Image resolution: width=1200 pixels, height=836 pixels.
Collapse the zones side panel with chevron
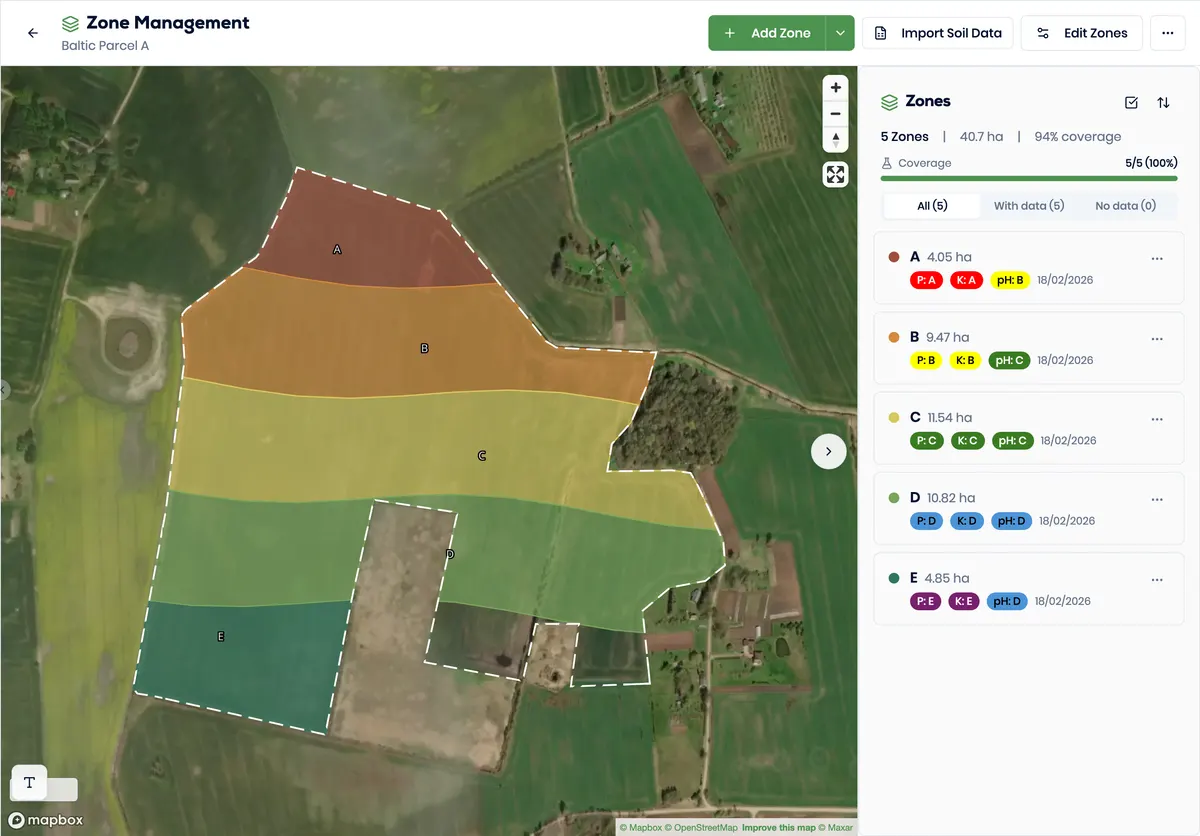(828, 451)
